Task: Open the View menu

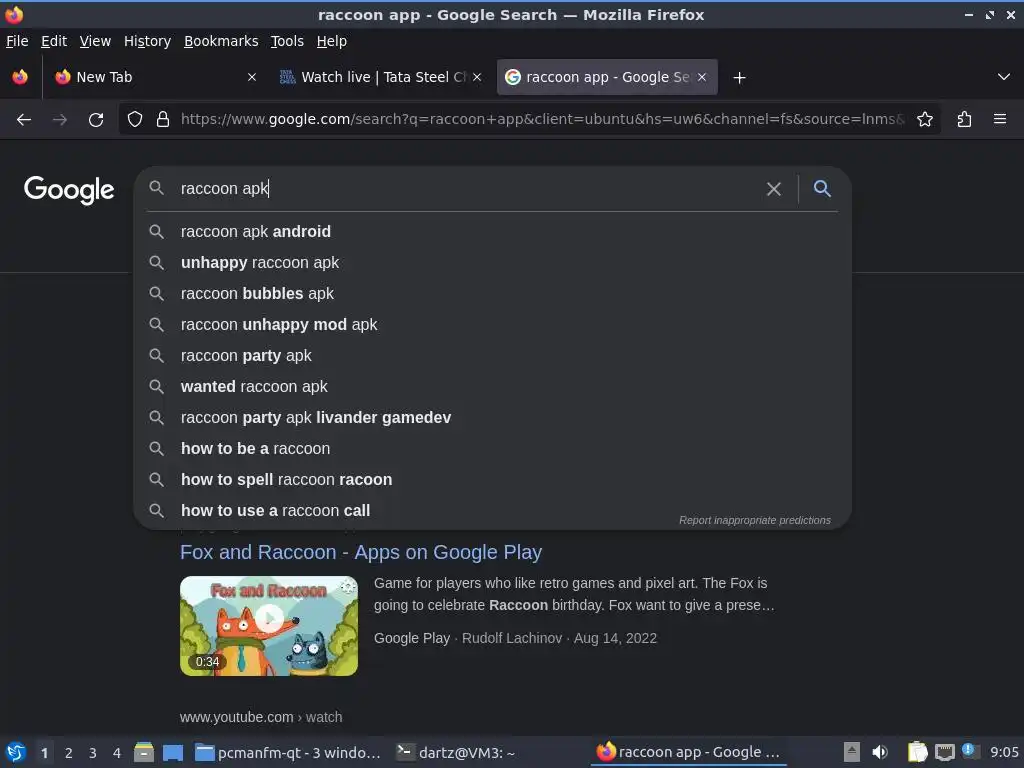Action: 95,41
